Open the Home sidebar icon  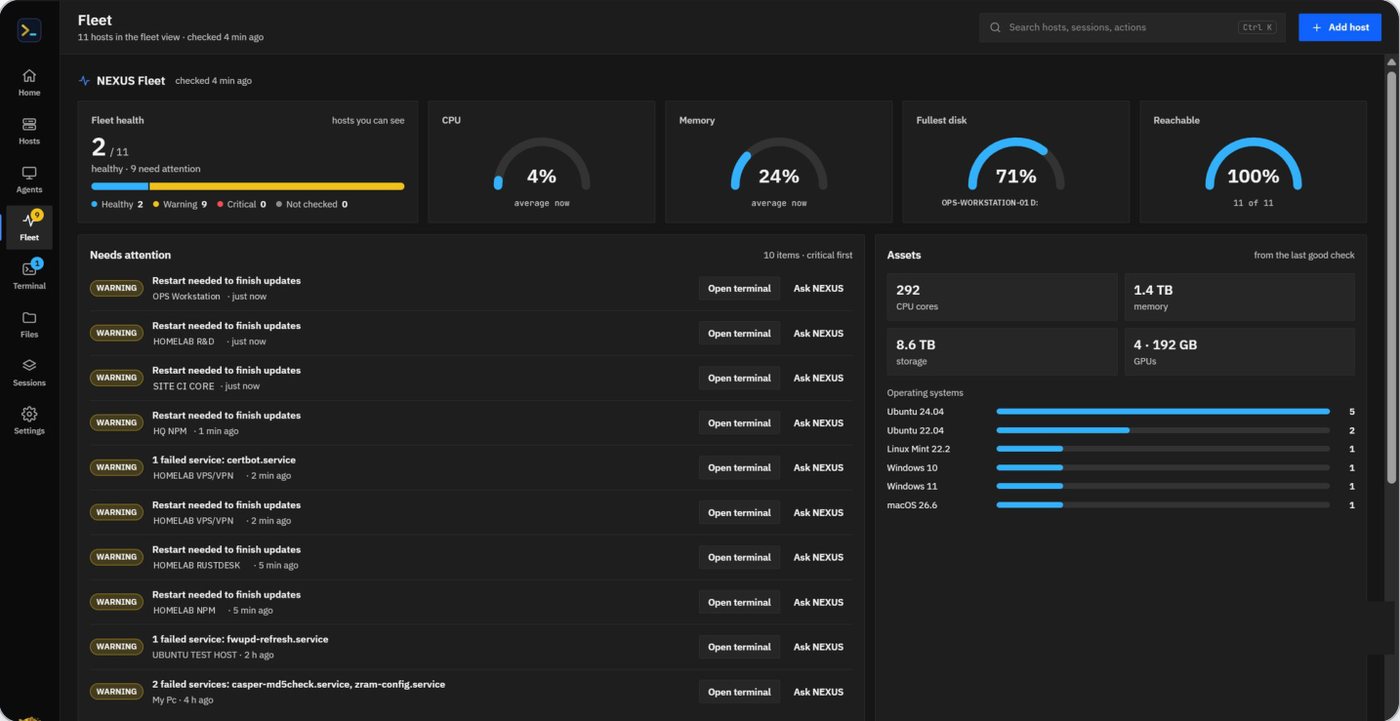(x=29, y=76)
